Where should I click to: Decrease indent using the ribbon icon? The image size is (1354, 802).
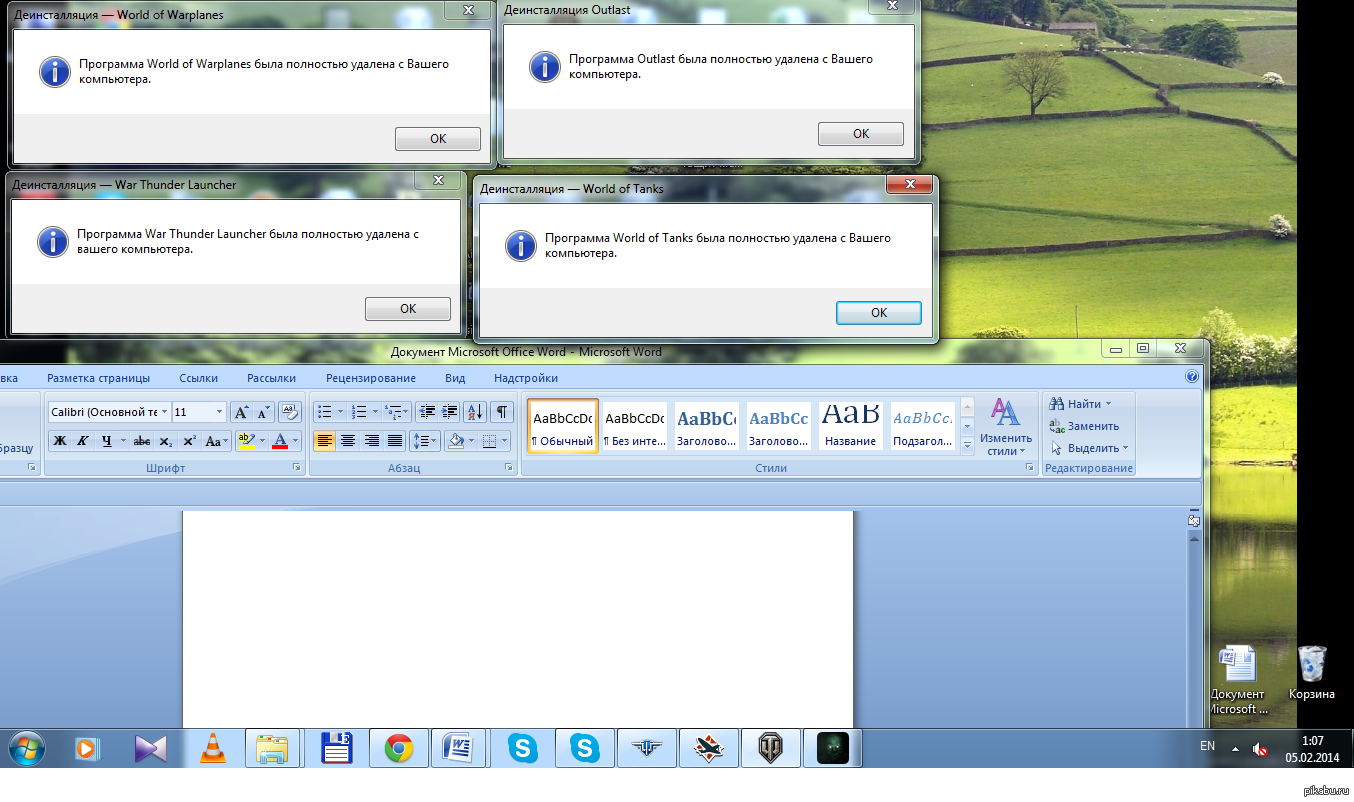click(x=427, y=412)
